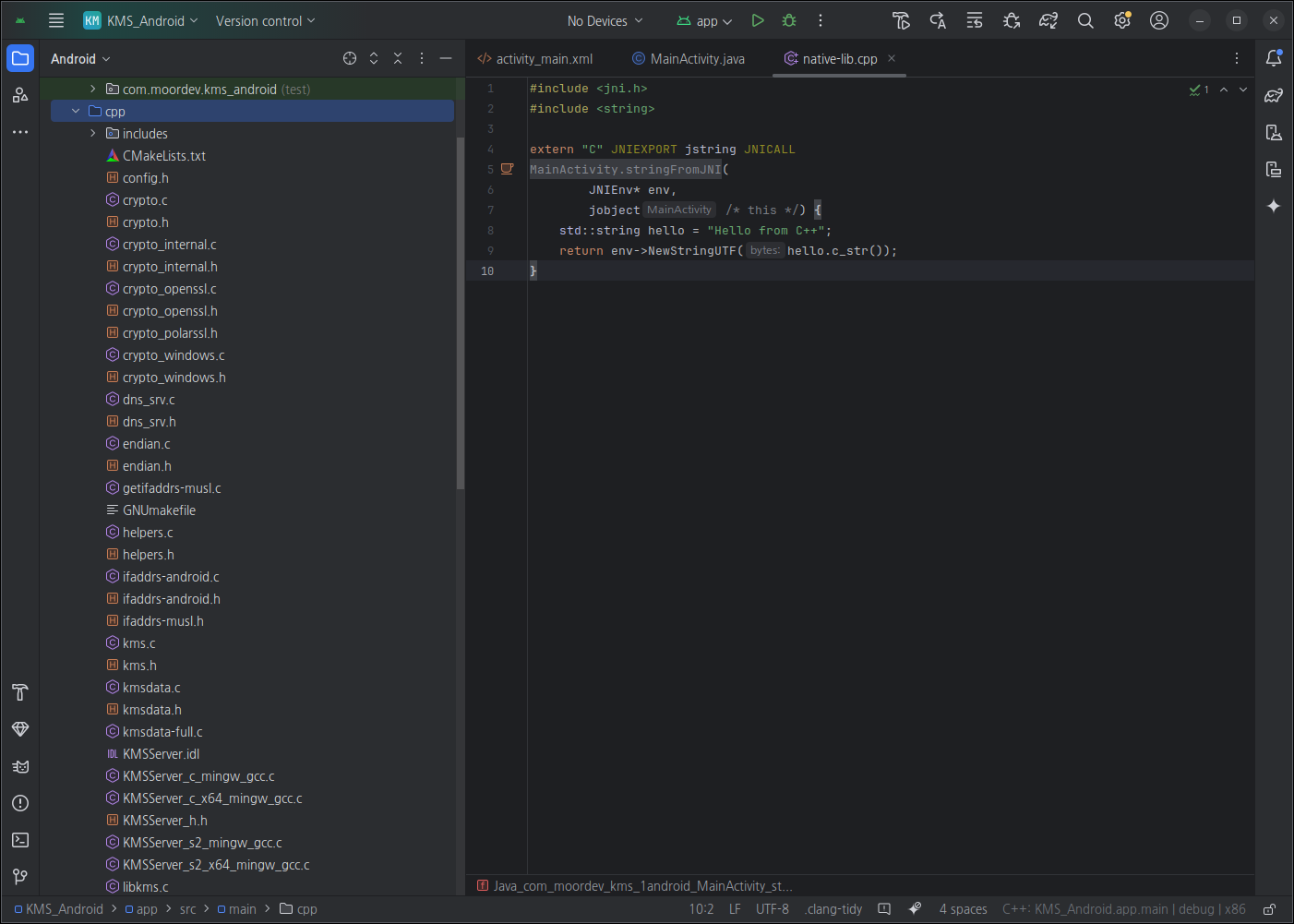This screenshot has width=1294, height=924.
Task: Open the KMS_Android project dropdown
Action: [x=141, y=20]
